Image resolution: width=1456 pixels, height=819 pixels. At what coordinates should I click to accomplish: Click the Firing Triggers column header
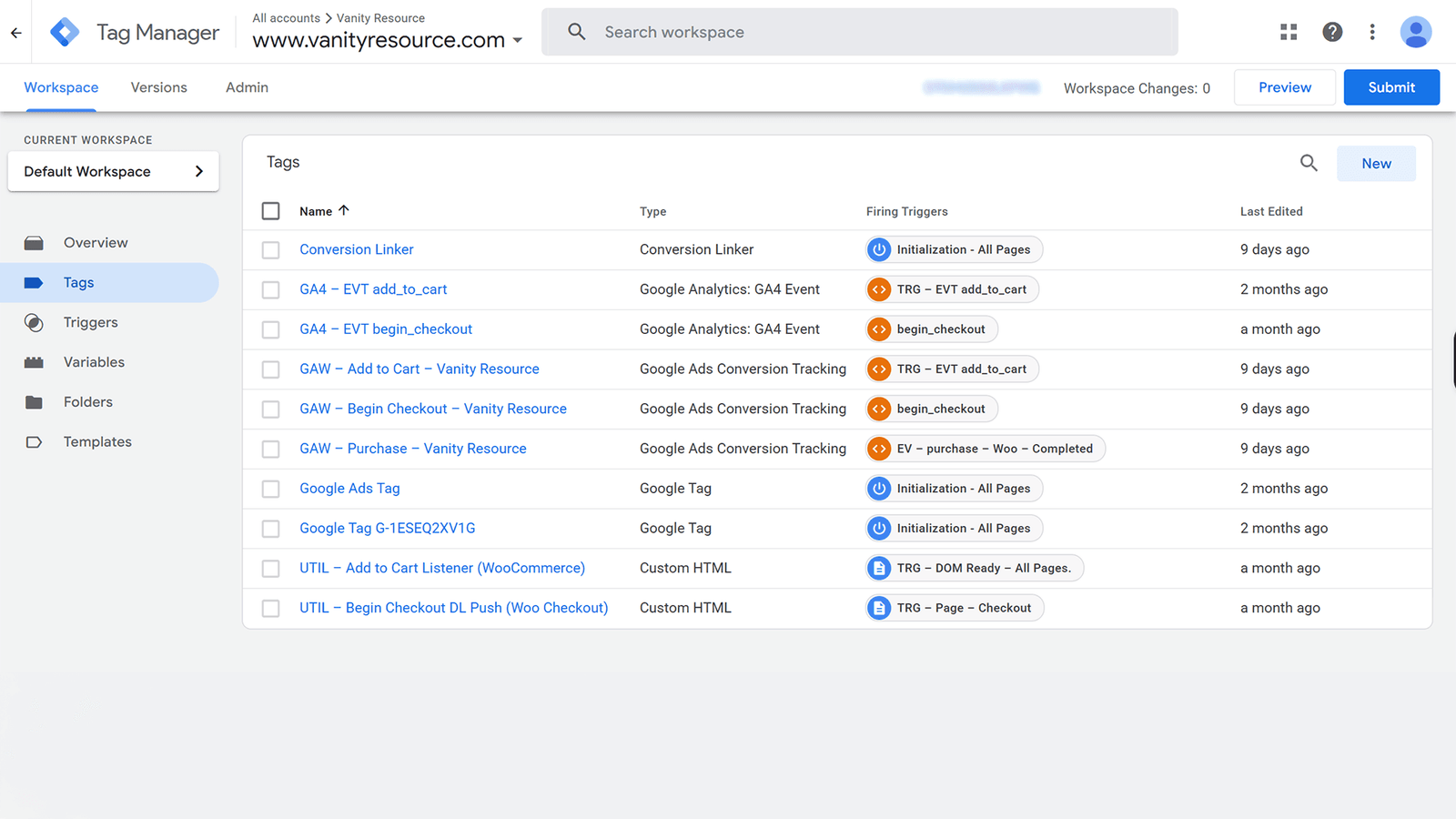pyautogui.click(x=906, y=211)
